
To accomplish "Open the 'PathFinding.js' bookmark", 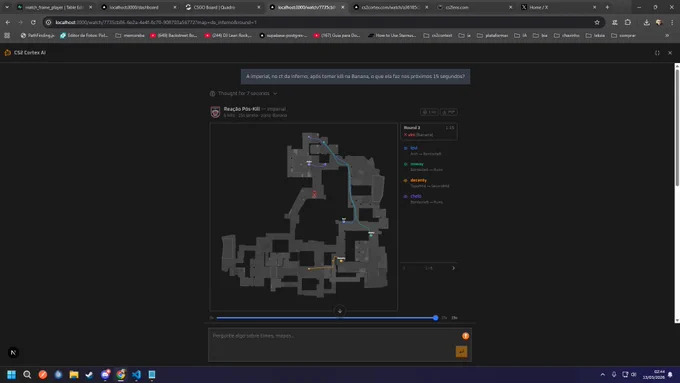I will point(37,36).
